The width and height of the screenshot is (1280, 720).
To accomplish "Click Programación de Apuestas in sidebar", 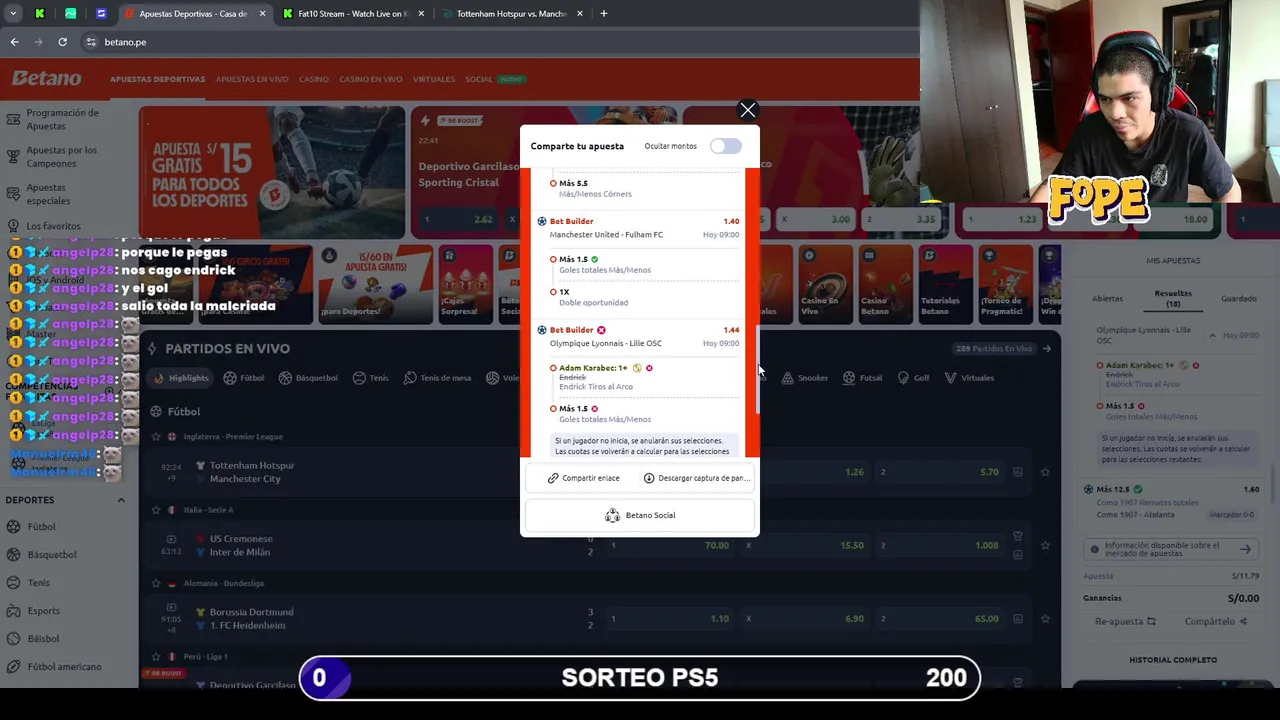I will [x=62, y=119].
